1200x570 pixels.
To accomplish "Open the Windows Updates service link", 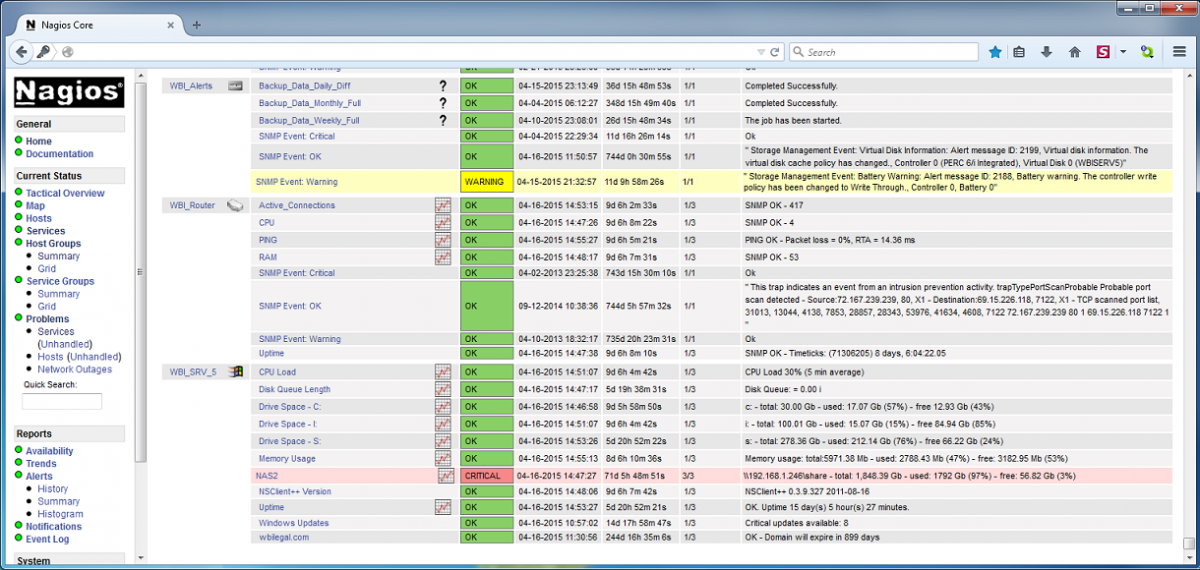I will [x=293, y=523].
